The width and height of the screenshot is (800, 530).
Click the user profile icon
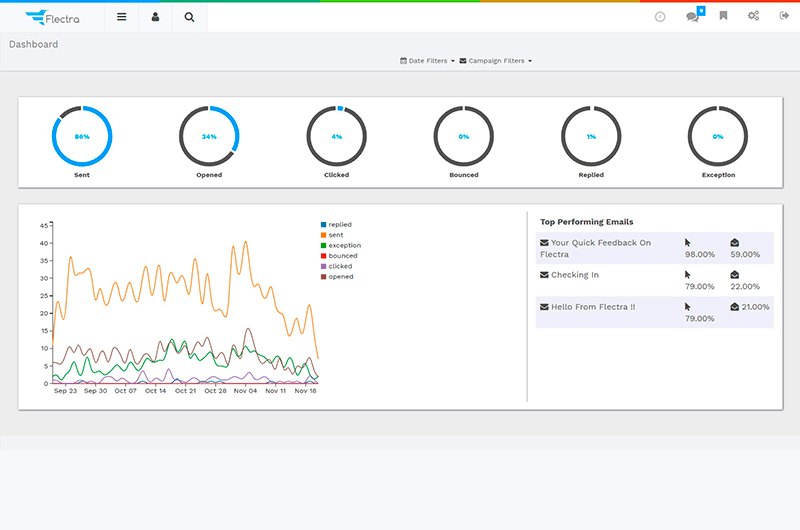pos(155,17)
